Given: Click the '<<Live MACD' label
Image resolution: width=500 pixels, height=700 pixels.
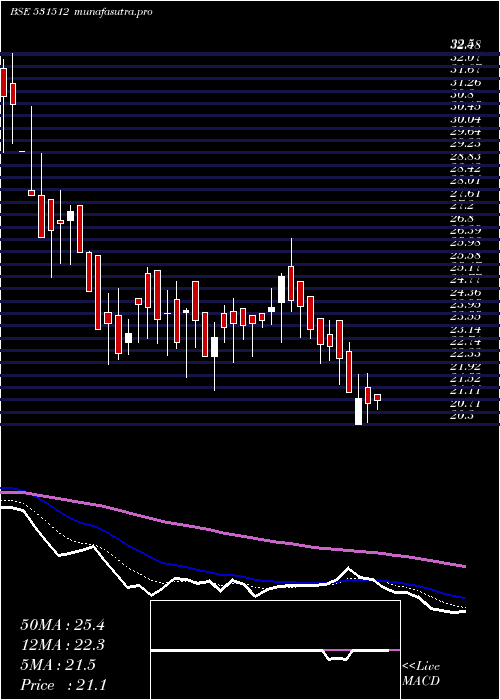Looking at the screenshot, I should tap(421, 674).
